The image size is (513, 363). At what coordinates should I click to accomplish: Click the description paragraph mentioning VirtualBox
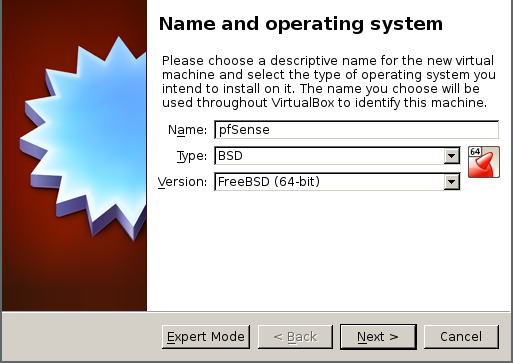pos(329,82)
